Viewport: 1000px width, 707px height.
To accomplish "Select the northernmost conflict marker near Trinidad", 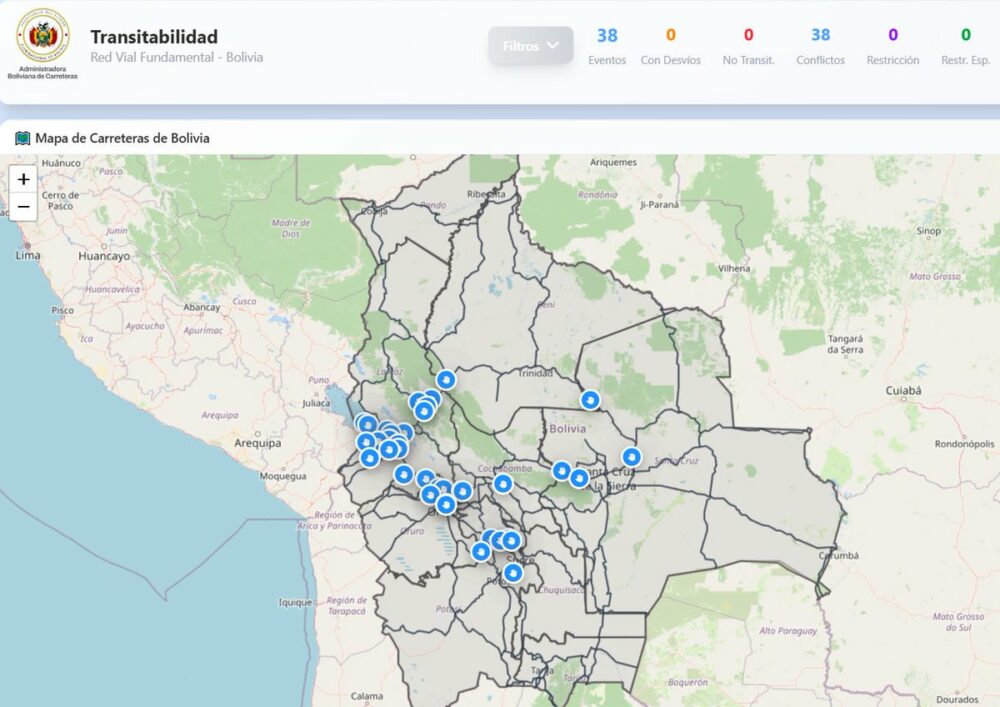I will (446, 379).
